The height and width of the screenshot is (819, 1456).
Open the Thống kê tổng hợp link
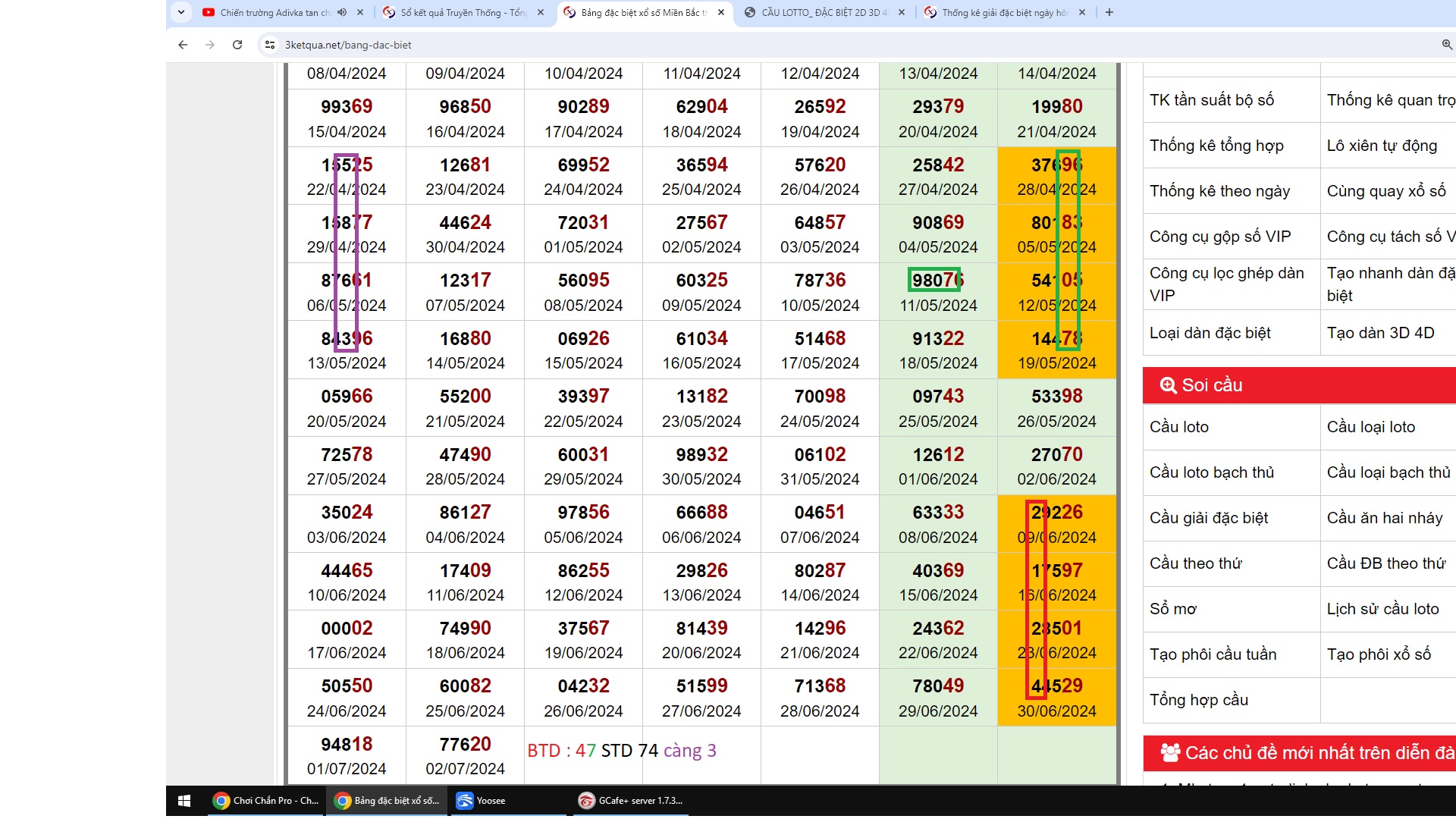[x=1216, y=146]
